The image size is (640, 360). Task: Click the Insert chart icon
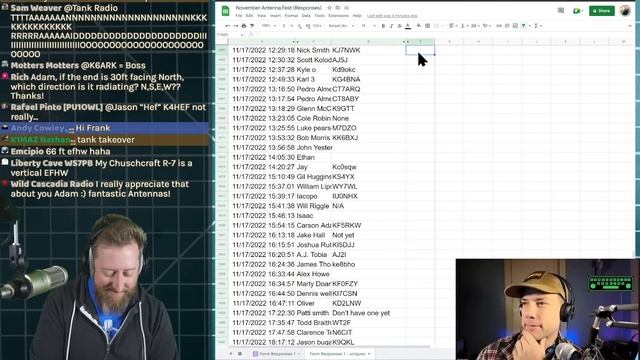coord(515,26)
